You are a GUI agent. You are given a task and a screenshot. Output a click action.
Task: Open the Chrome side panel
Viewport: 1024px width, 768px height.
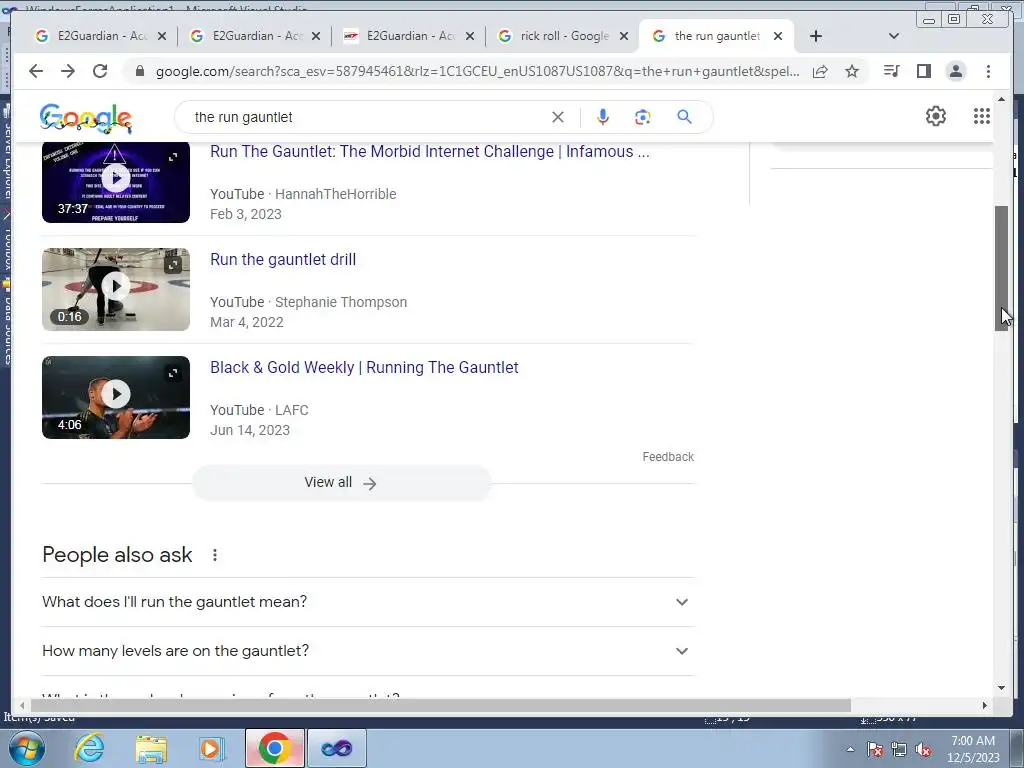click(923, 71)
